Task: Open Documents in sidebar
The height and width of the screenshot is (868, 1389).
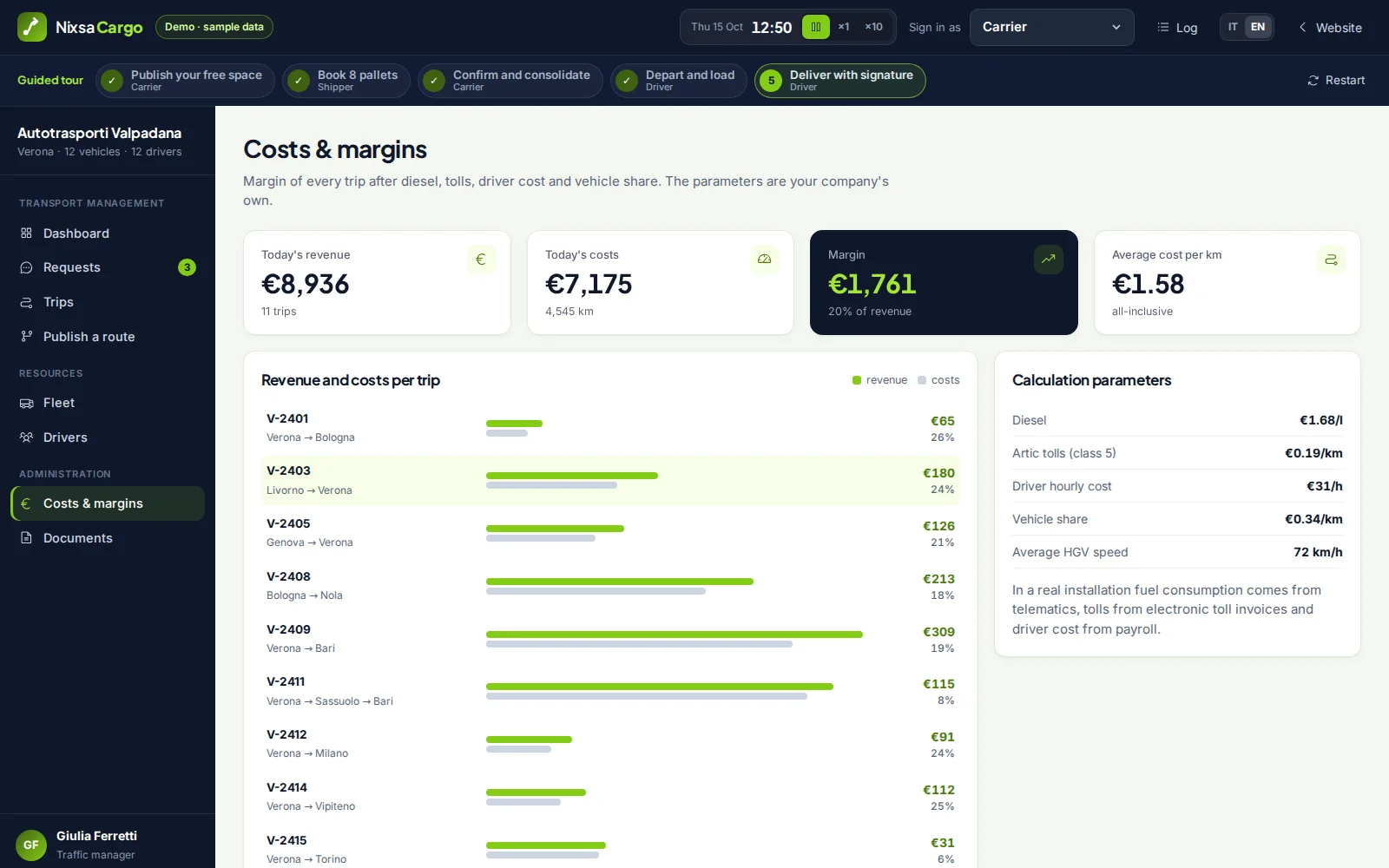Action: [x=108, y=538]
